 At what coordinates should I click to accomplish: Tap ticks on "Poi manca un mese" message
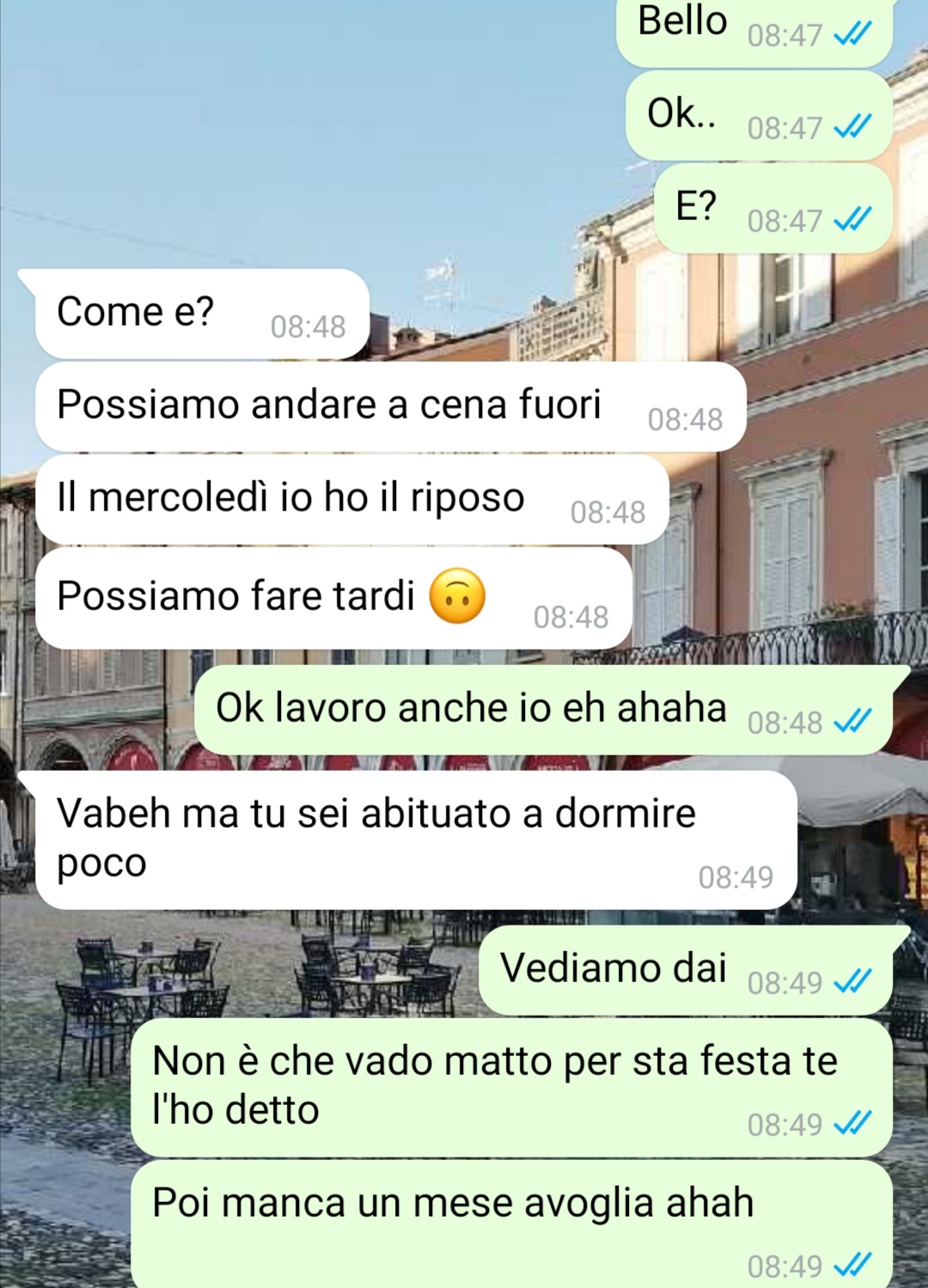(x=853, y=1265)
